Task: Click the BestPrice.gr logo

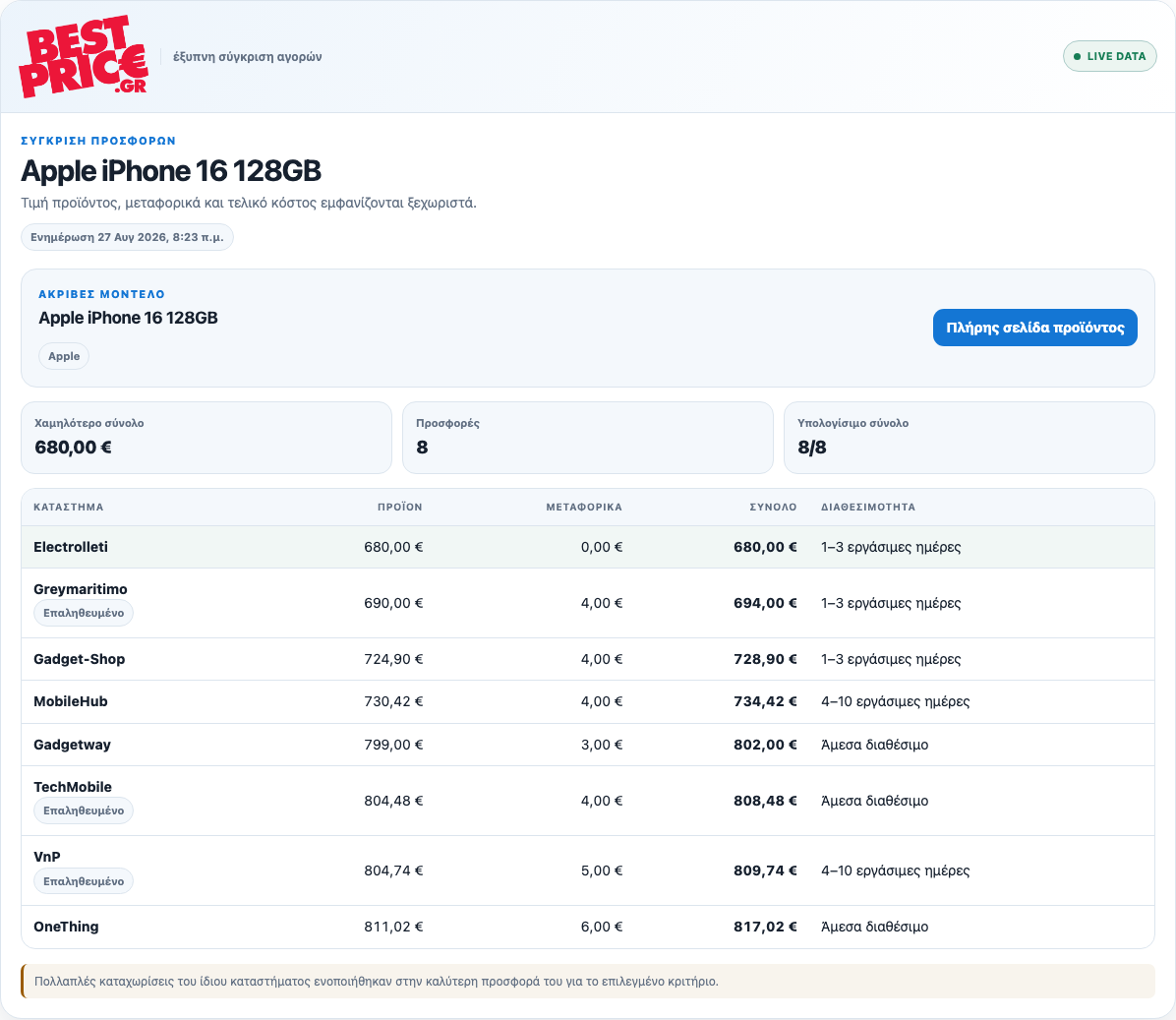Action: [84, 57]
